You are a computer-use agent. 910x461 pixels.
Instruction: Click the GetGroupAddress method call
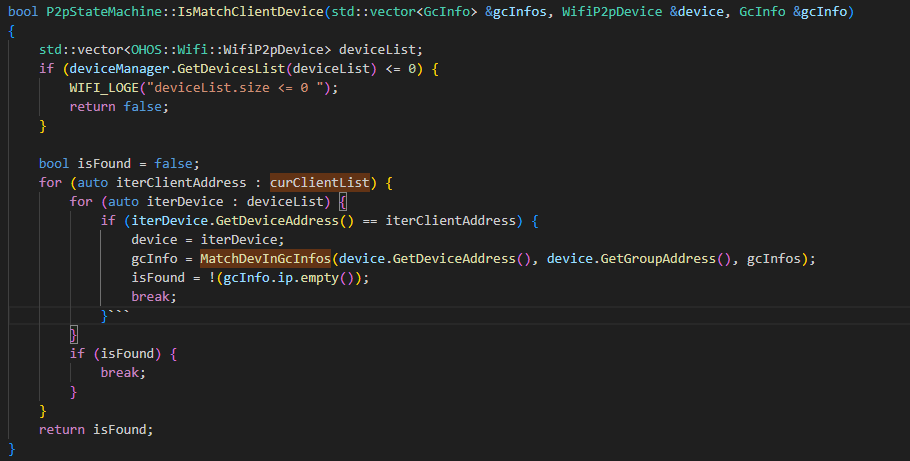(x=658, y=258)
